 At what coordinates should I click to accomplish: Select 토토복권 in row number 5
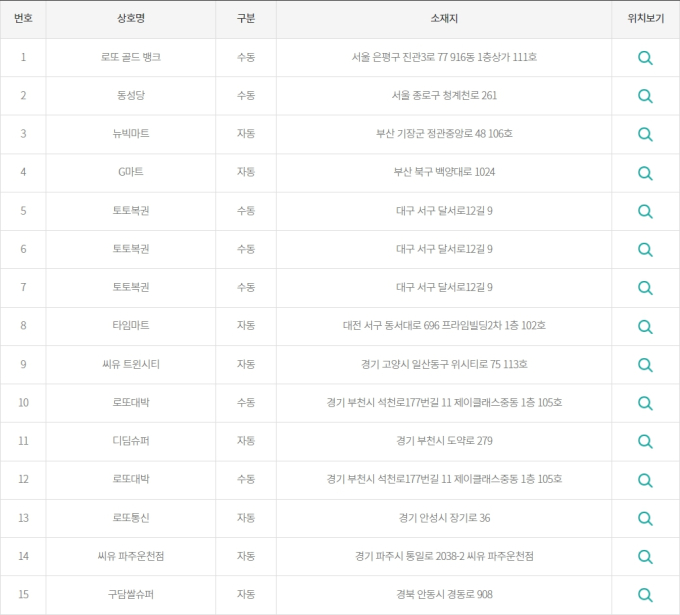point(131,210)
